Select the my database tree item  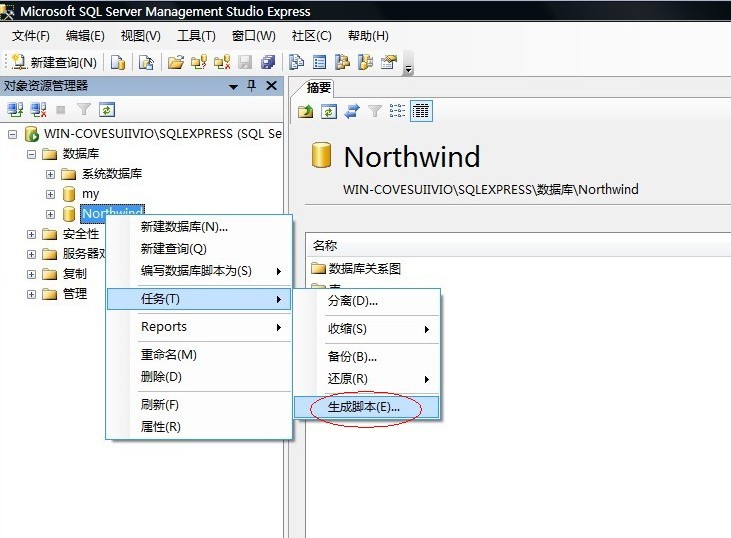click(x=90, y=194)
